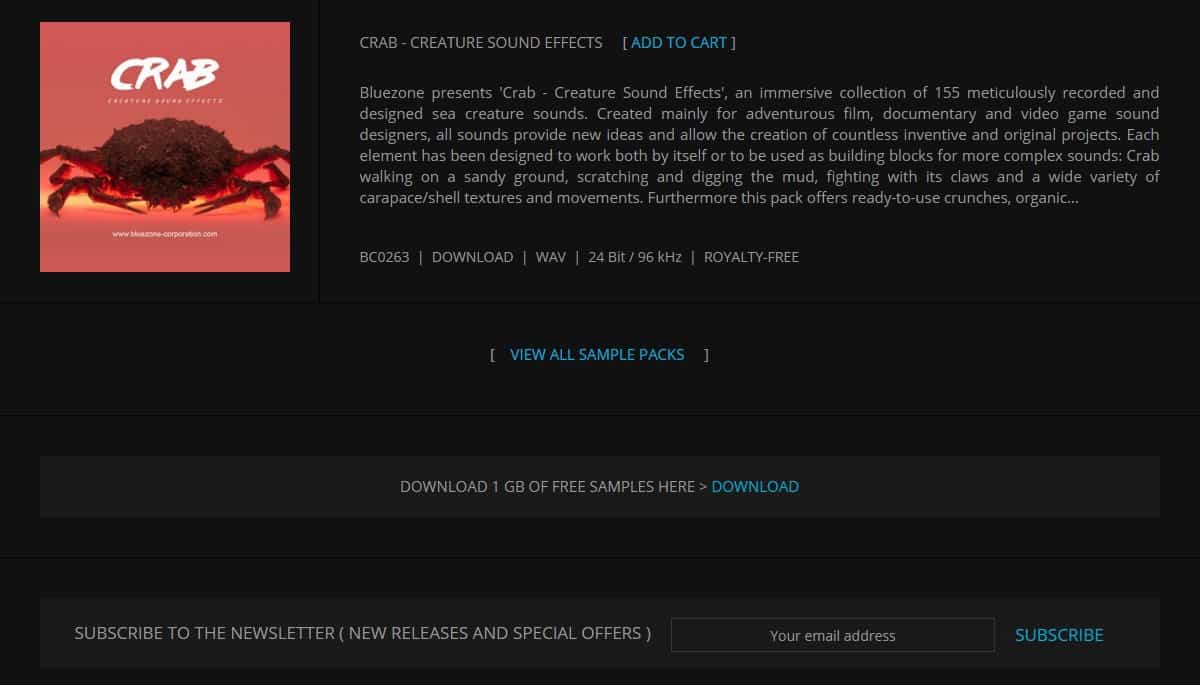This screenshot has width=1200, height=685.
Task: Click 'Creature Sound Effects' subtitle on cover
Action: pos(165,101)
